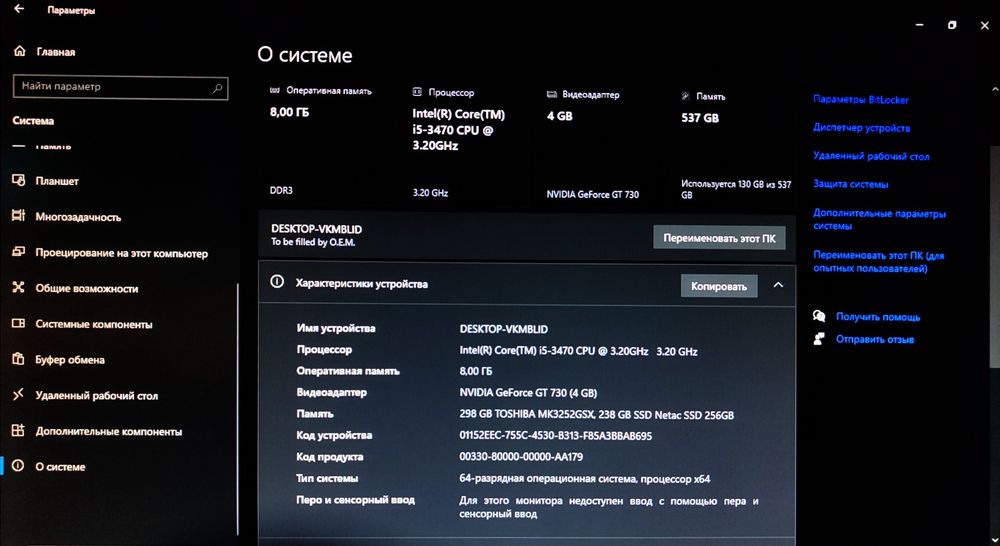Click the DDR3 label under RAM
The height and width of the screenshot is (546, 1000).
[x=281, y=190]
